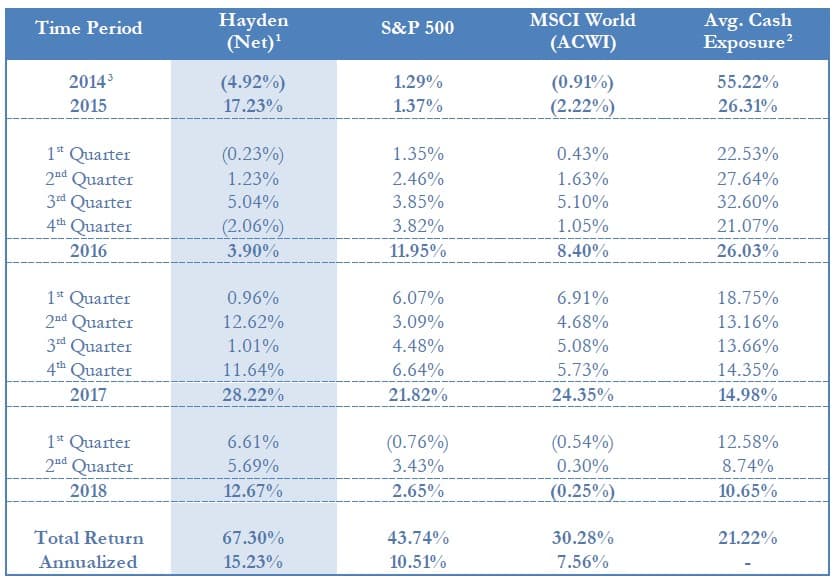Click the Total Return row label

coord(88,538)
